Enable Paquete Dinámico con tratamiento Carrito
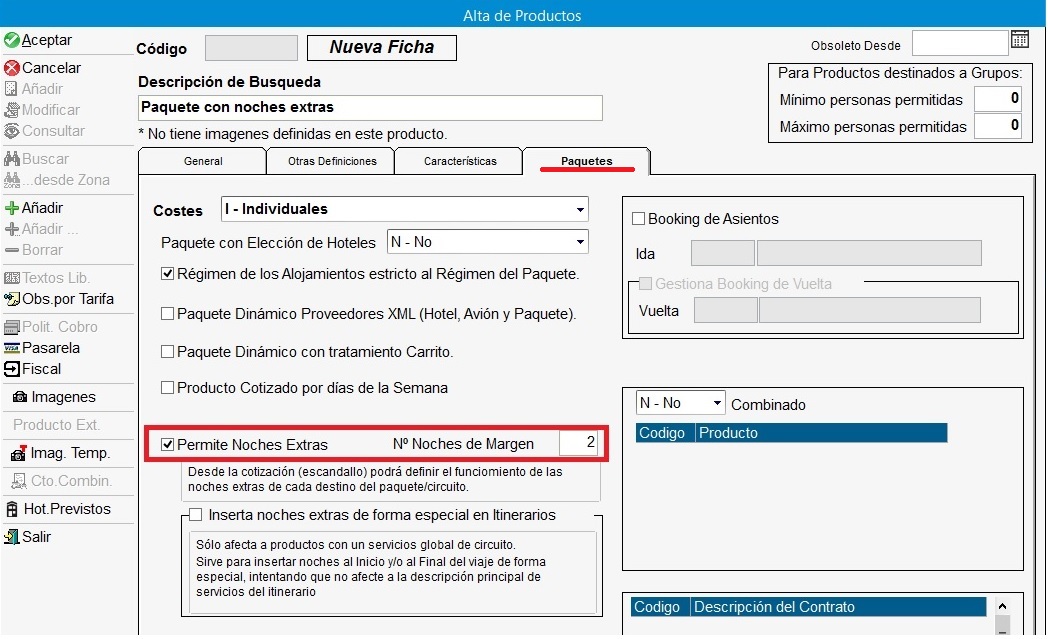The height and width of the screenshot is (639, 1048). click(168, 352)
